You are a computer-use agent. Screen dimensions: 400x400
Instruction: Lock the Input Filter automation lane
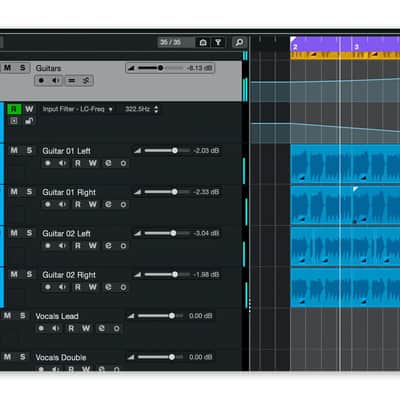pyautogui.click(x=29, y=121)
